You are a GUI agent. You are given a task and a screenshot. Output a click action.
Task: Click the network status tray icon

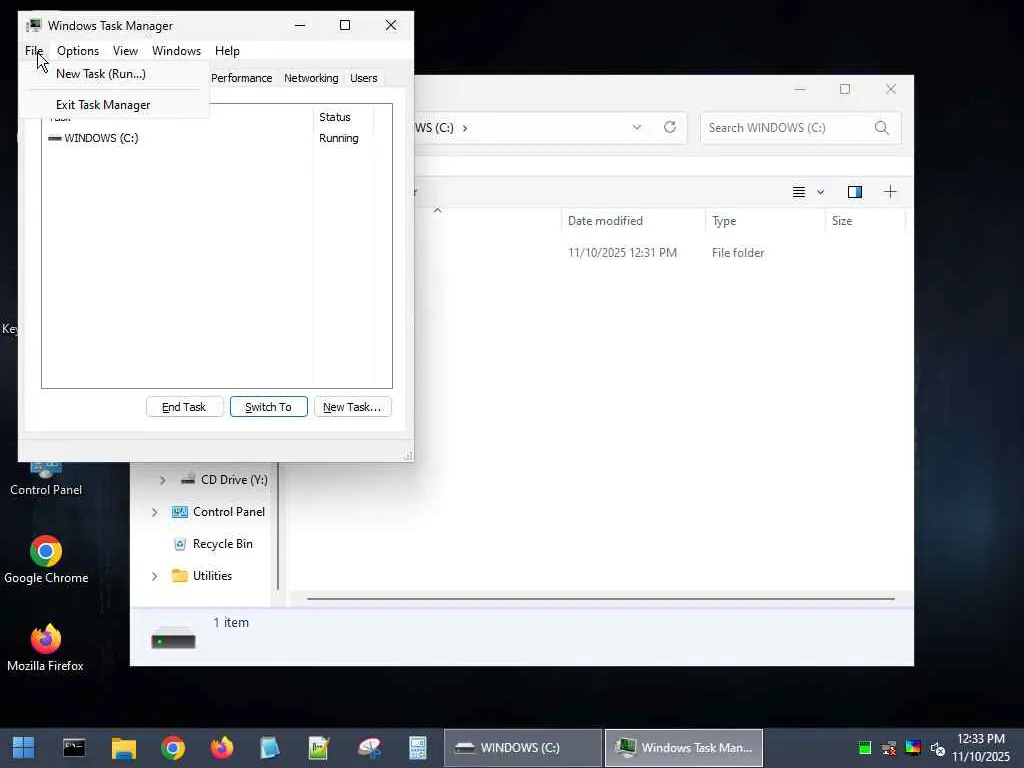(x=889, y=748)
